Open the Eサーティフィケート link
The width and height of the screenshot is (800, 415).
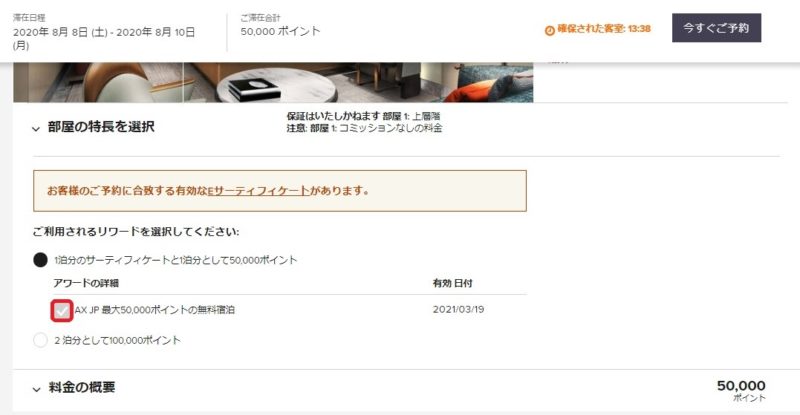point(259,191)
